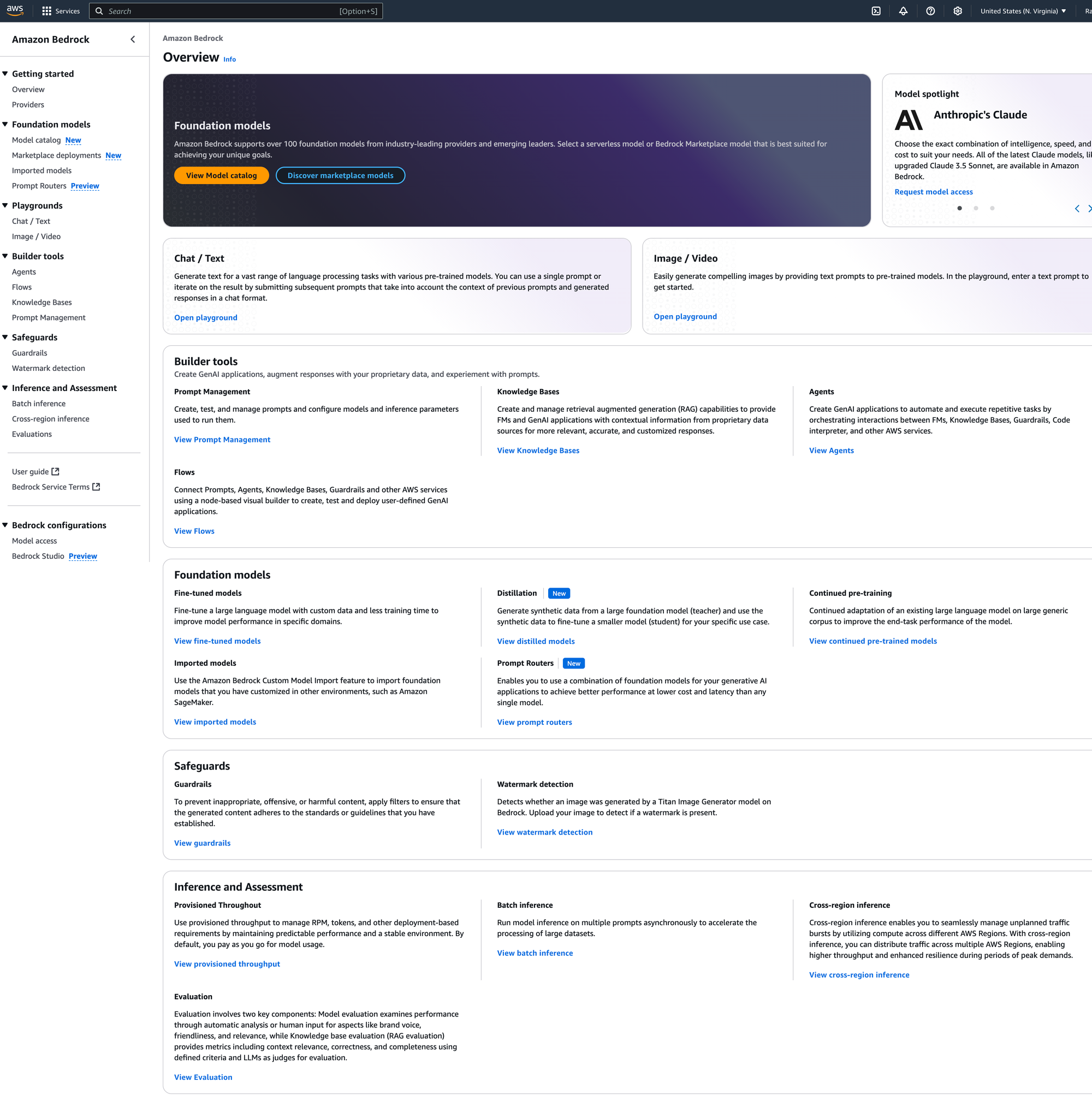Click the settings gear icon
Viewport: 1092px width, 1112px height.
pos(957,11)
